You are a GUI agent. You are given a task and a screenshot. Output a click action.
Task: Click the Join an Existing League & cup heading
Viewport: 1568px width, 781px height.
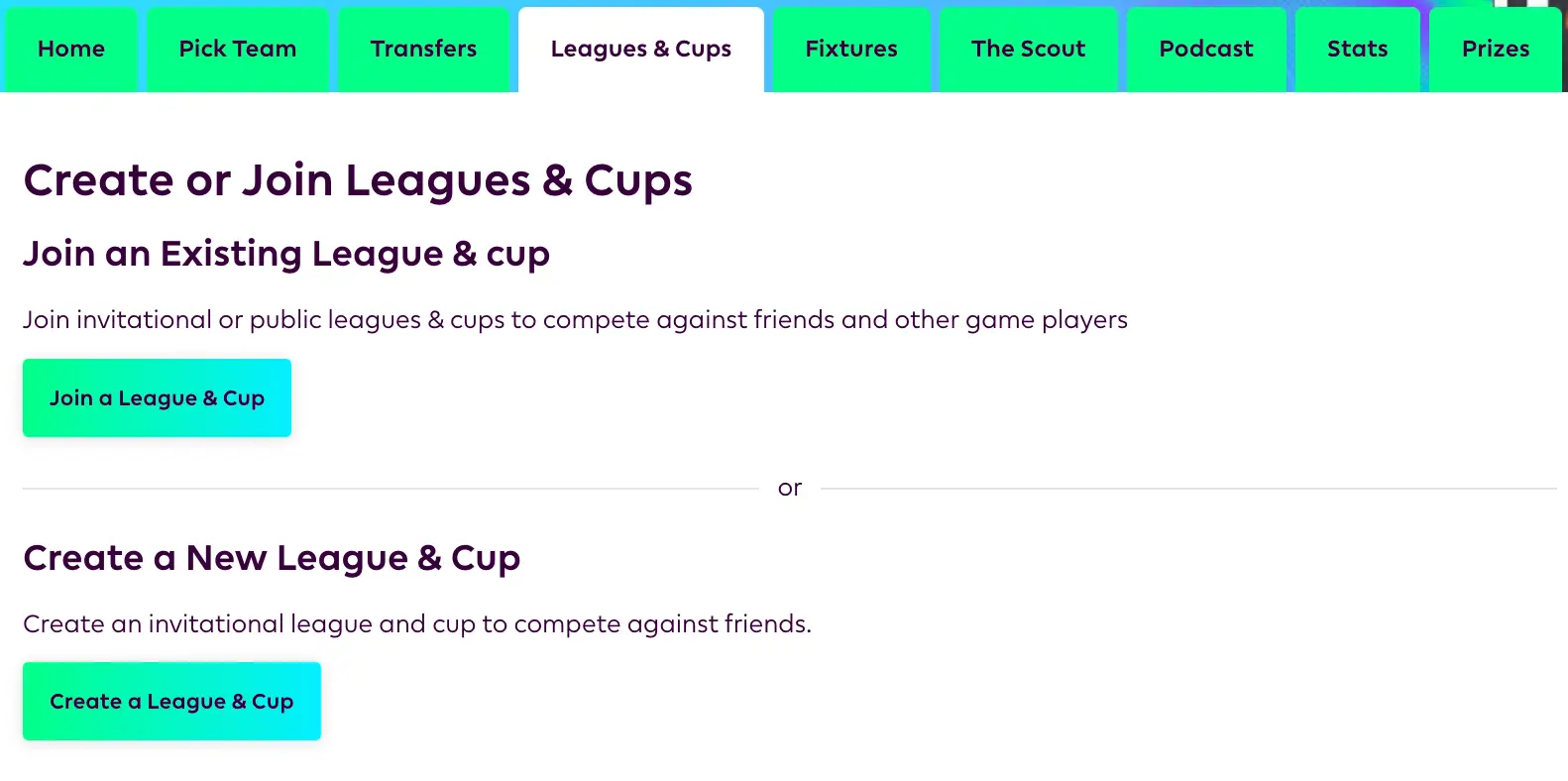[286, 254]
